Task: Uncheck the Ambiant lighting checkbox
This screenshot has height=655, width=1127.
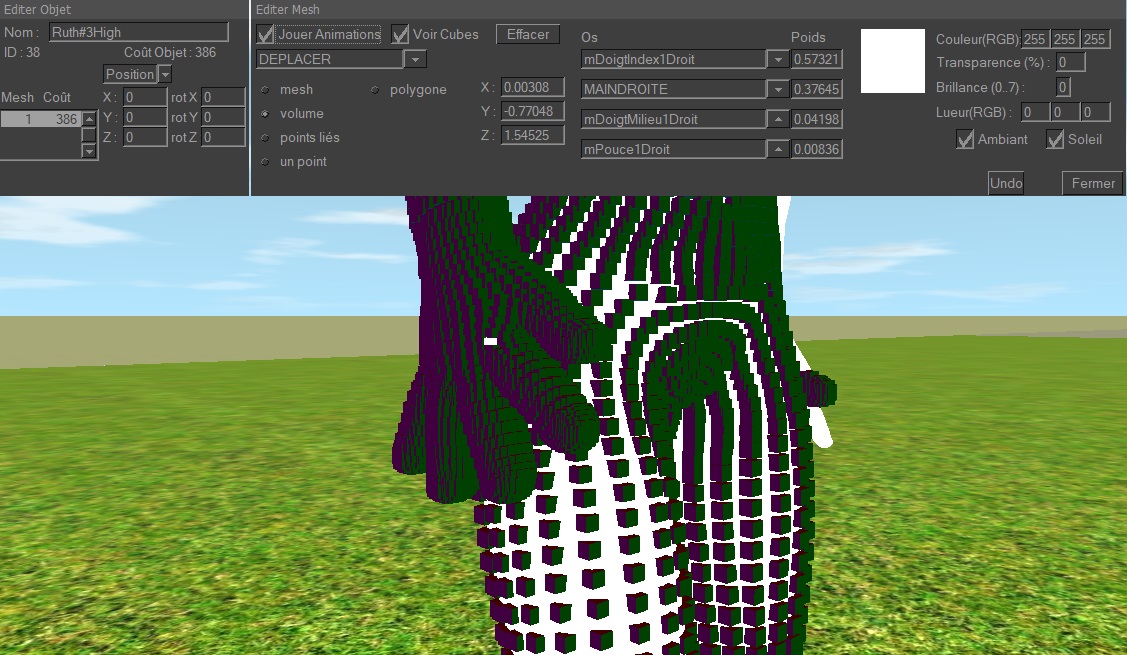Action: [x=965, y=140]
